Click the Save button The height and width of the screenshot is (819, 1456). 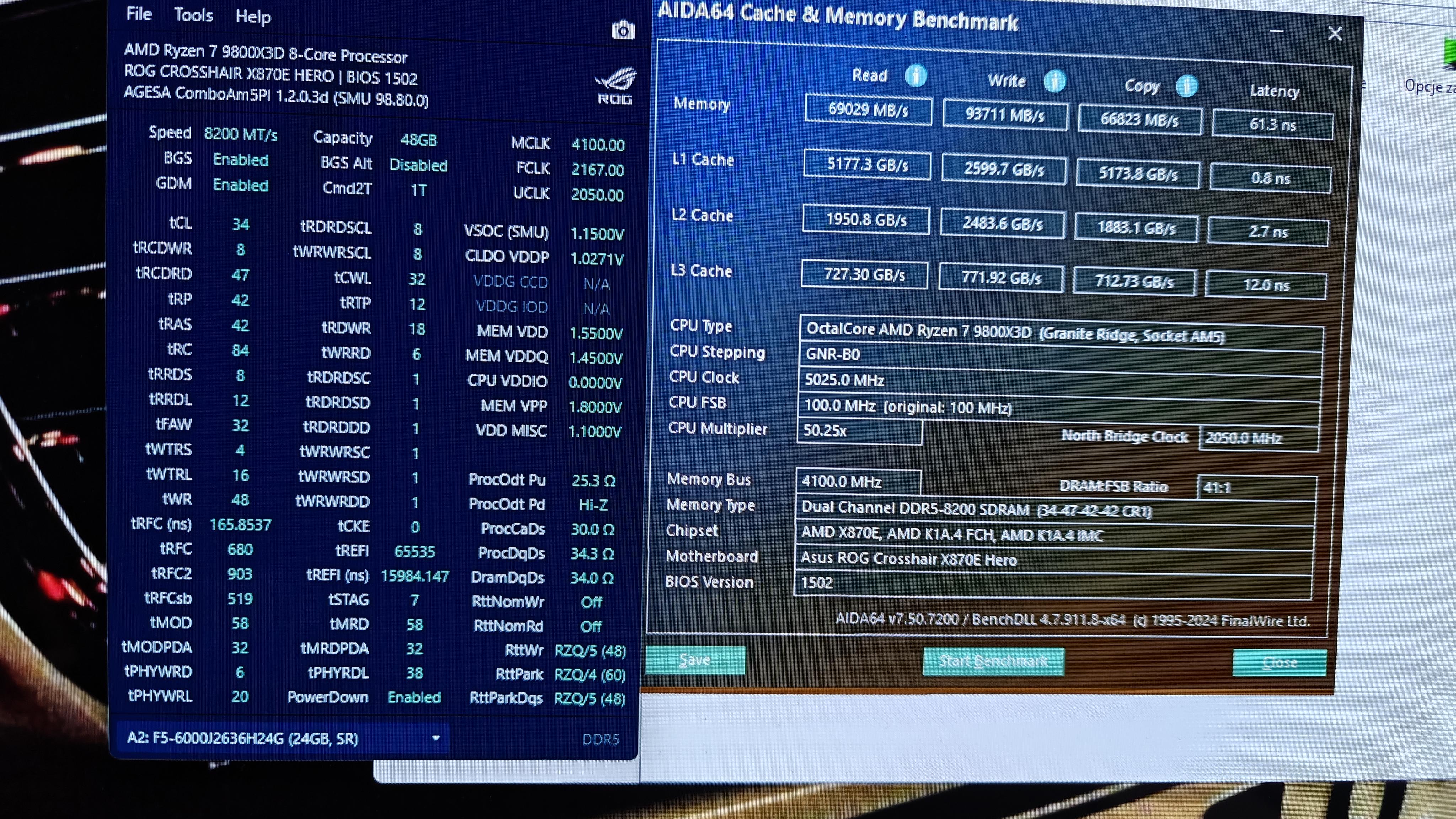[695, 660]
